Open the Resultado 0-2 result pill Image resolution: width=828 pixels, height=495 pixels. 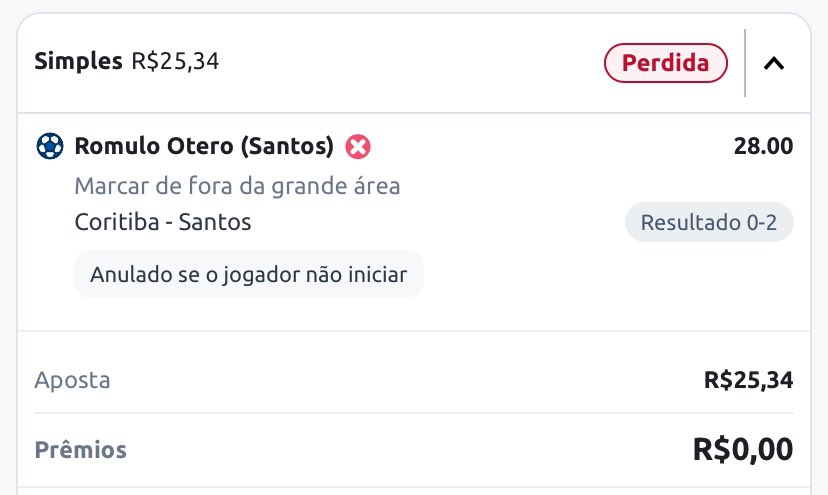point(709,222)
